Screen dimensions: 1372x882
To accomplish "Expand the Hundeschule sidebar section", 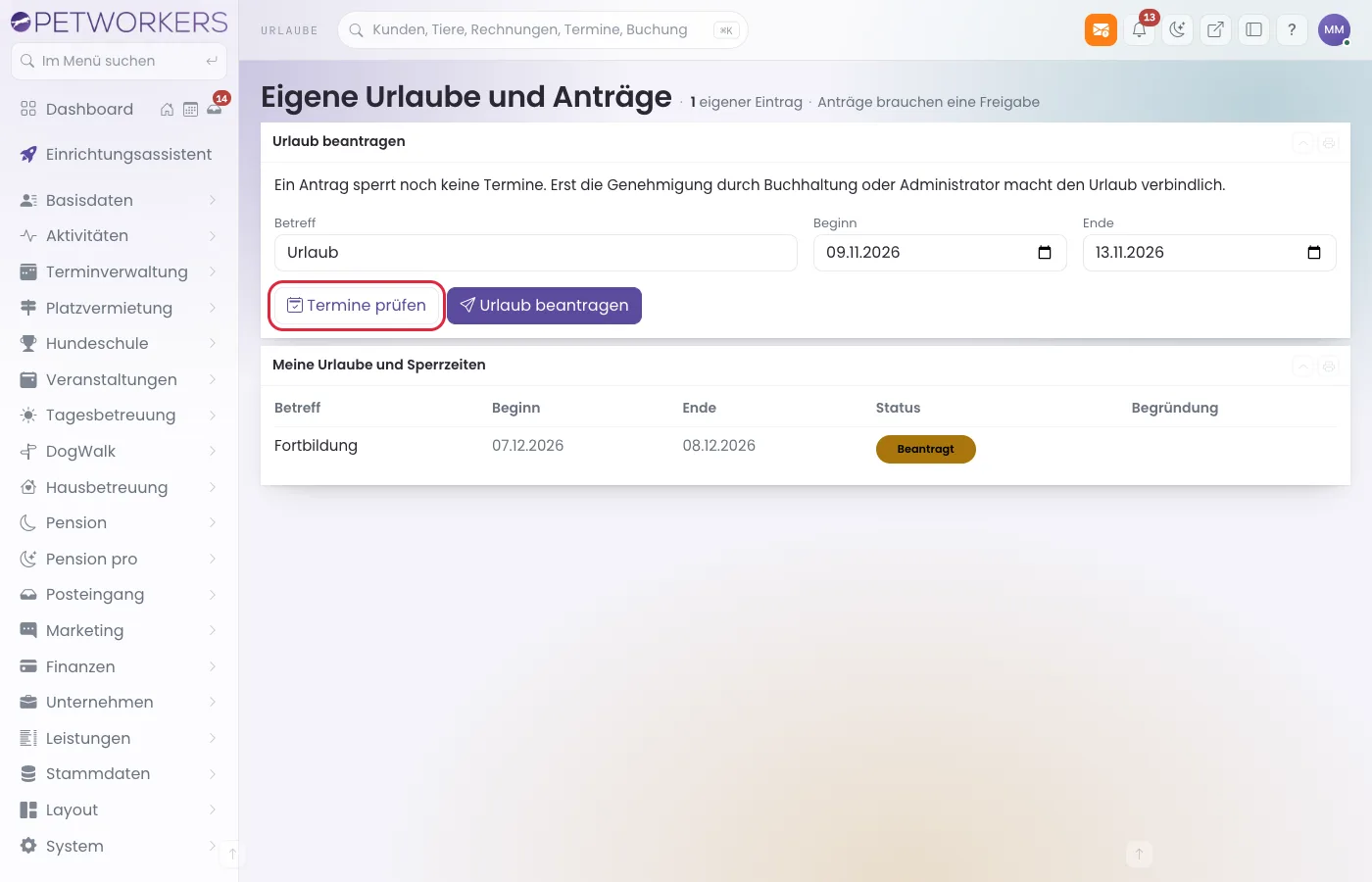I will coord(119,343).
